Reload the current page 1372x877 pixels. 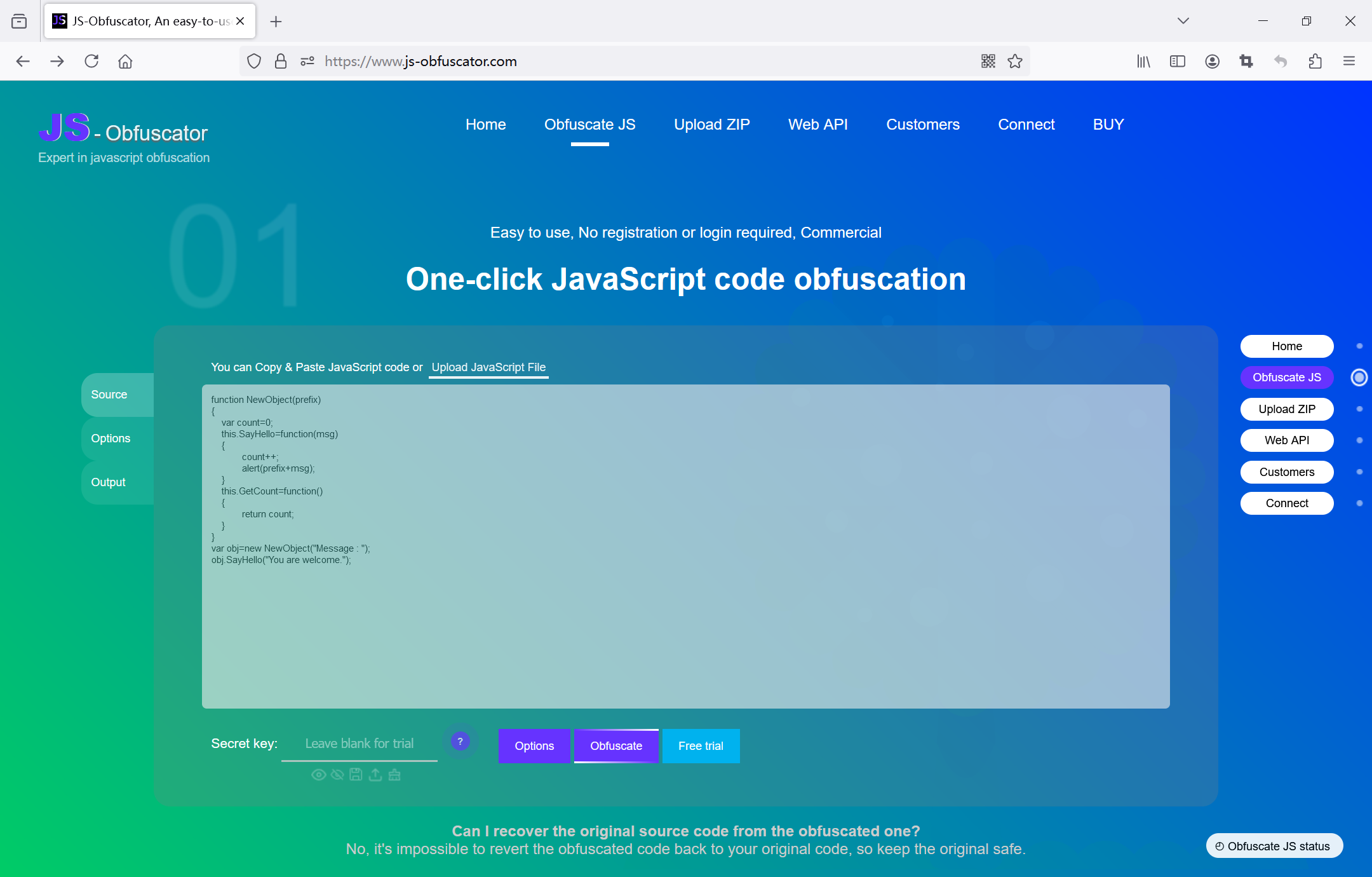pyautogui.click(x=91, y=61)
